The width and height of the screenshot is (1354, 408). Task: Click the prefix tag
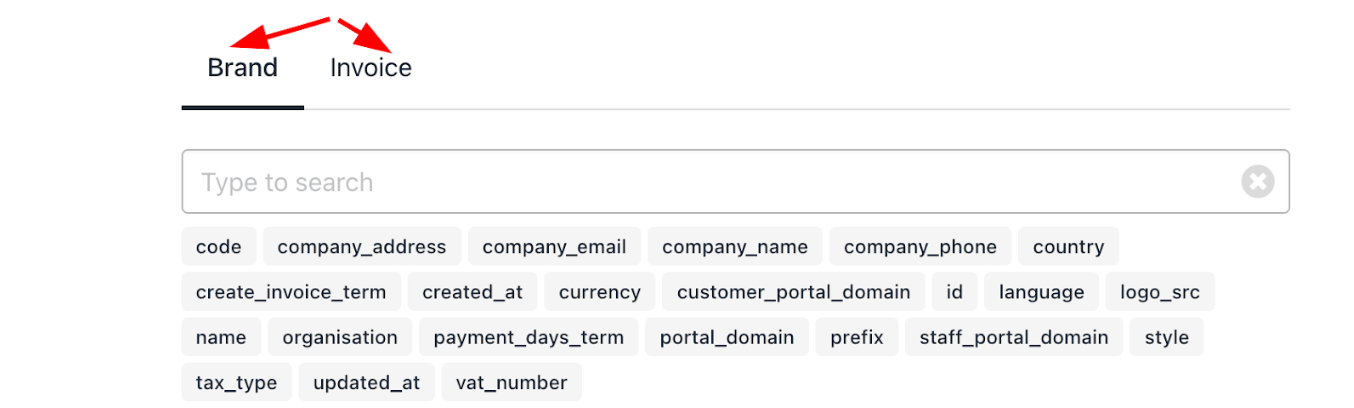[x=857, y=337]
